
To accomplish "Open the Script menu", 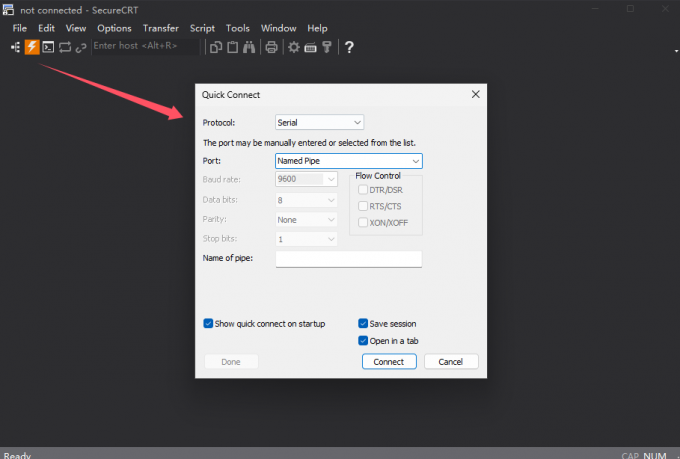I will click(x=202, y=28).
